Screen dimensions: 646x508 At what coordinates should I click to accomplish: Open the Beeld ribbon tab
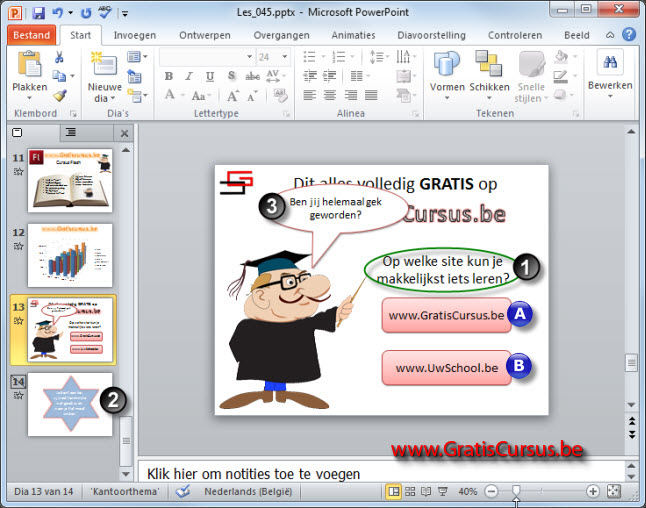pyautogui.click(x=577, y=35)
